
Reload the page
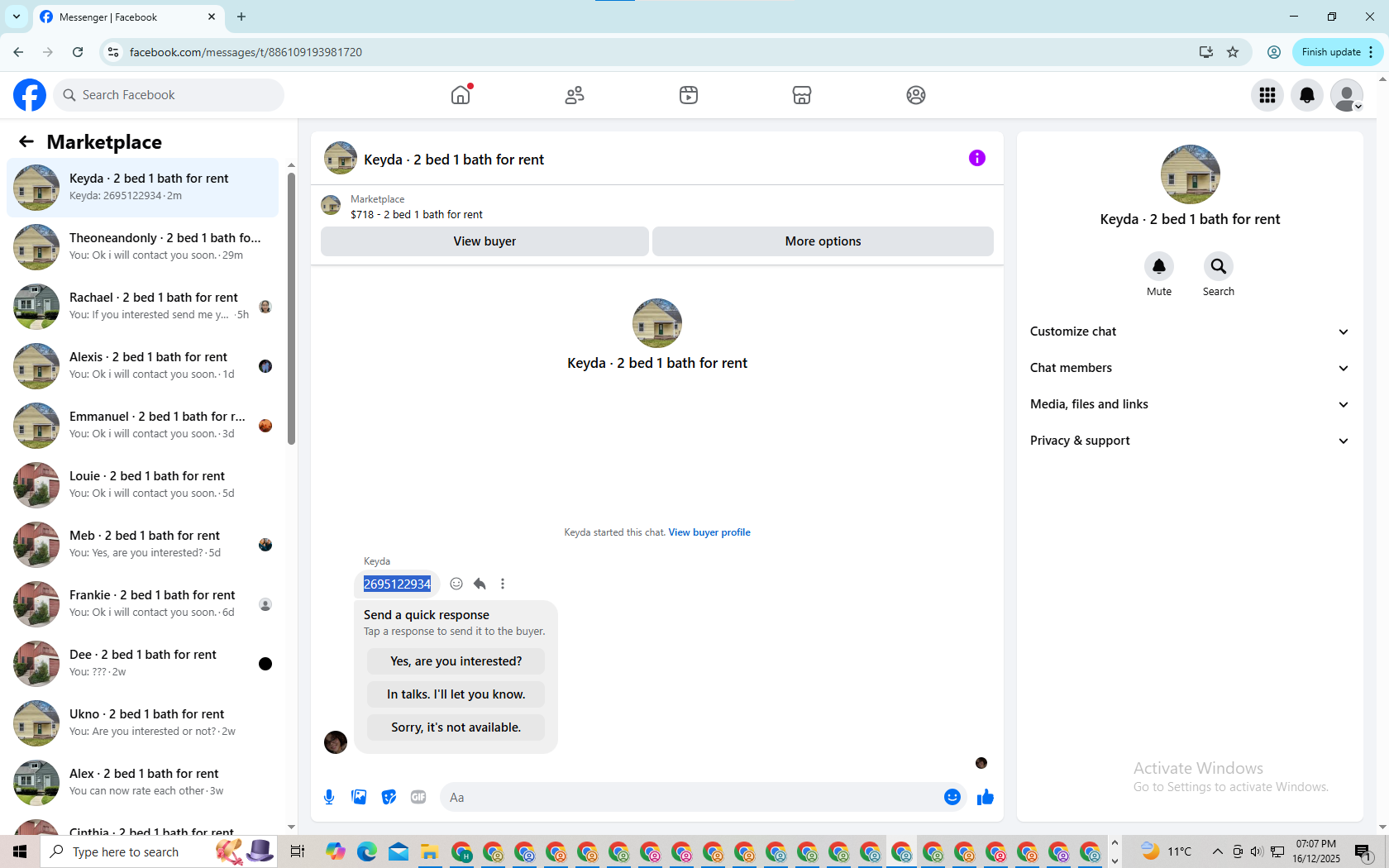pos(78,52)
